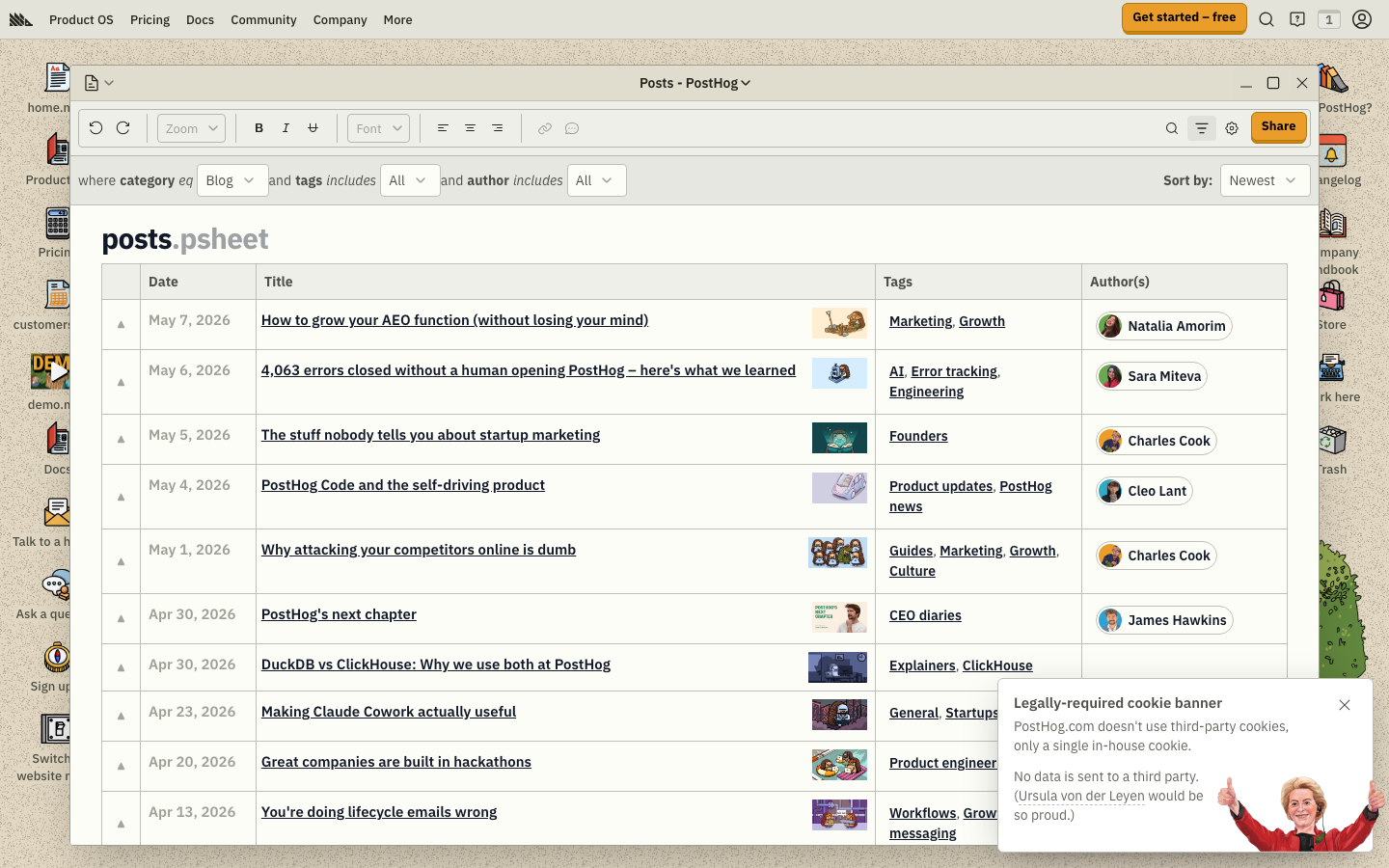Screen dimensions: 1389x868
Task: Open 'DuckDB vs ClickHouse' post link
Action: [x=436, y=665]
